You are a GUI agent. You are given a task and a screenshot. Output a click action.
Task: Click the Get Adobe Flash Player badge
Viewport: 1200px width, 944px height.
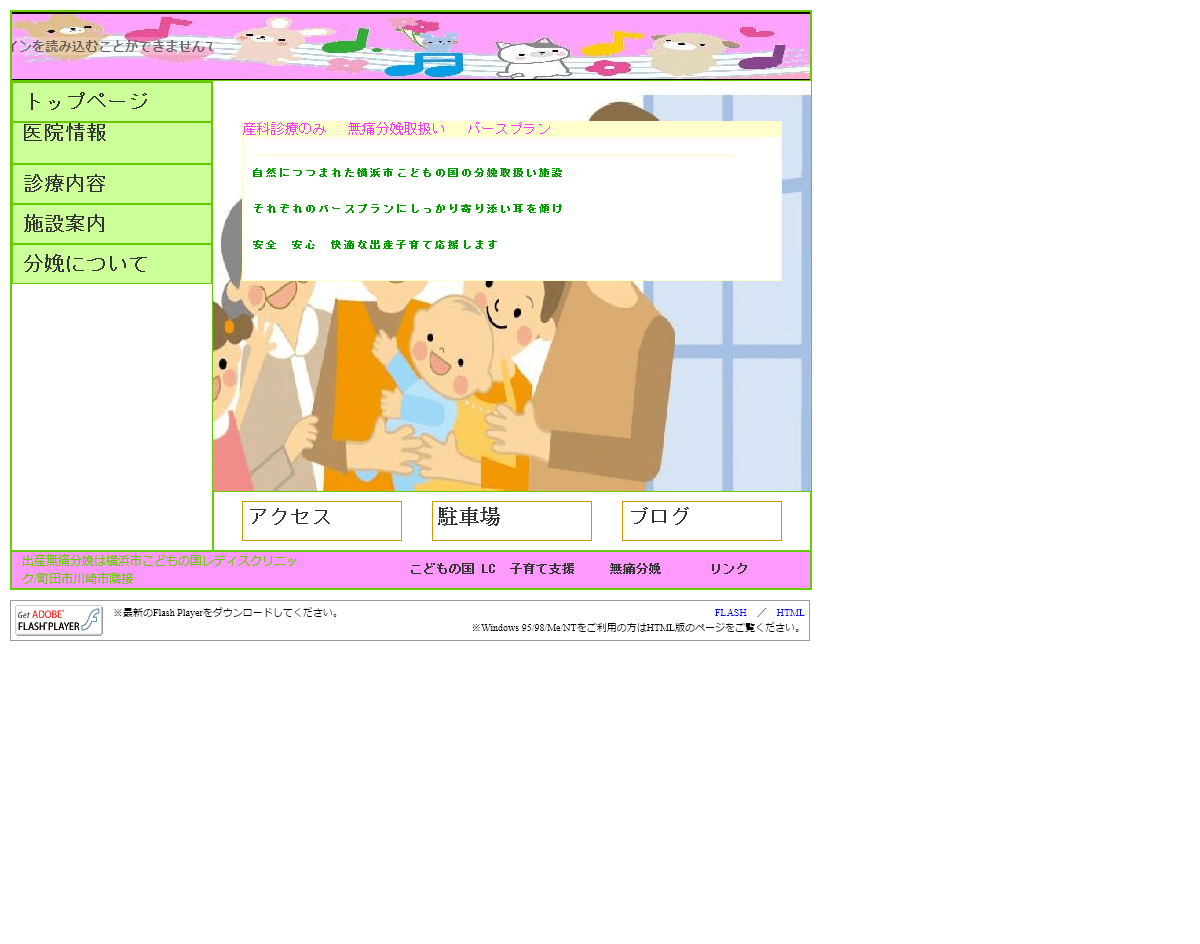click(x=58, y=621)
